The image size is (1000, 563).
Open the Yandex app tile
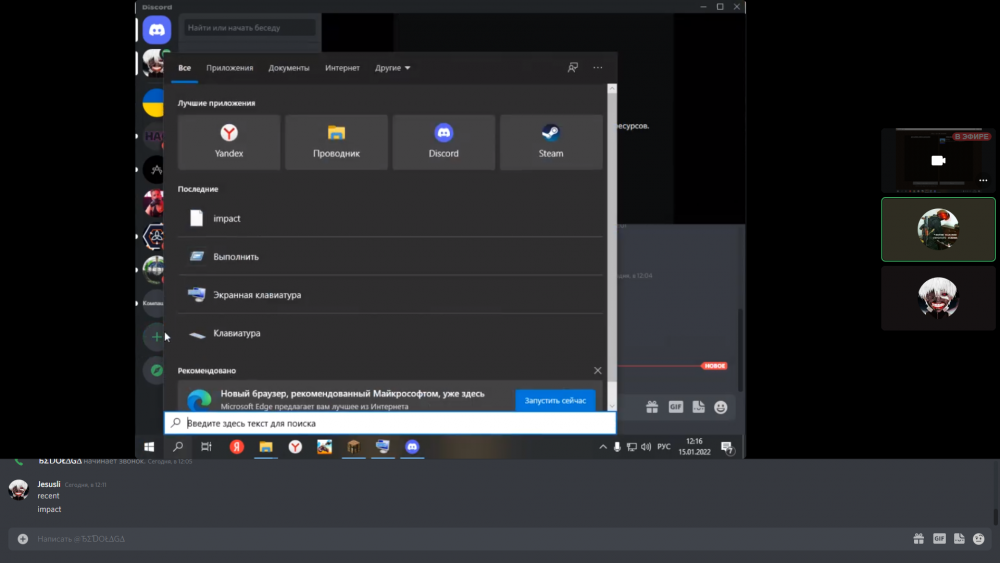coord(229,142)
